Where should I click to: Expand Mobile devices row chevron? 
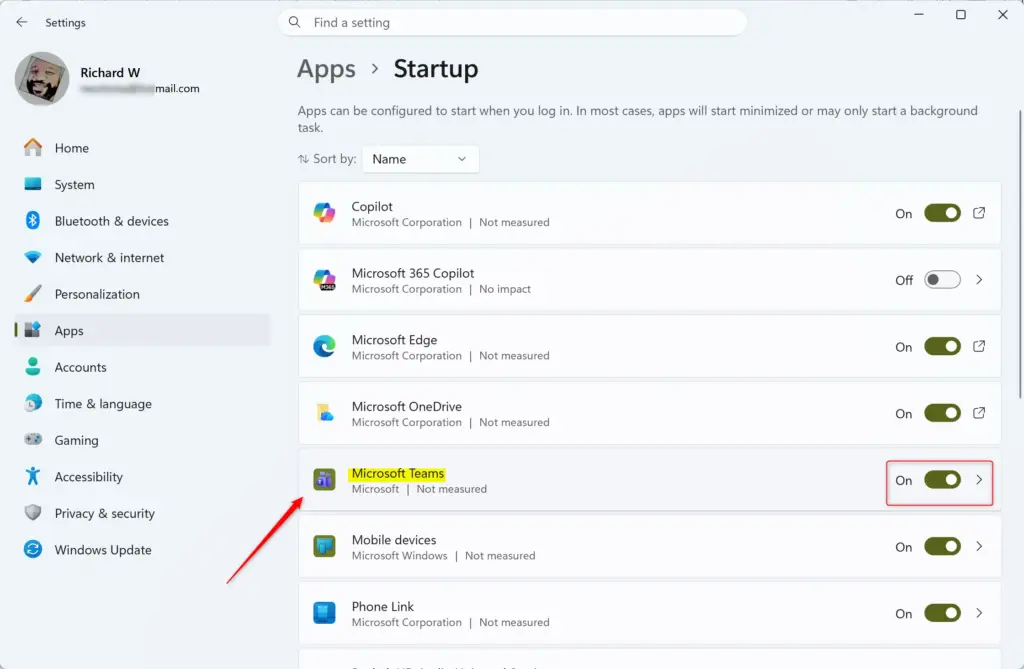(x=979, y=546)
